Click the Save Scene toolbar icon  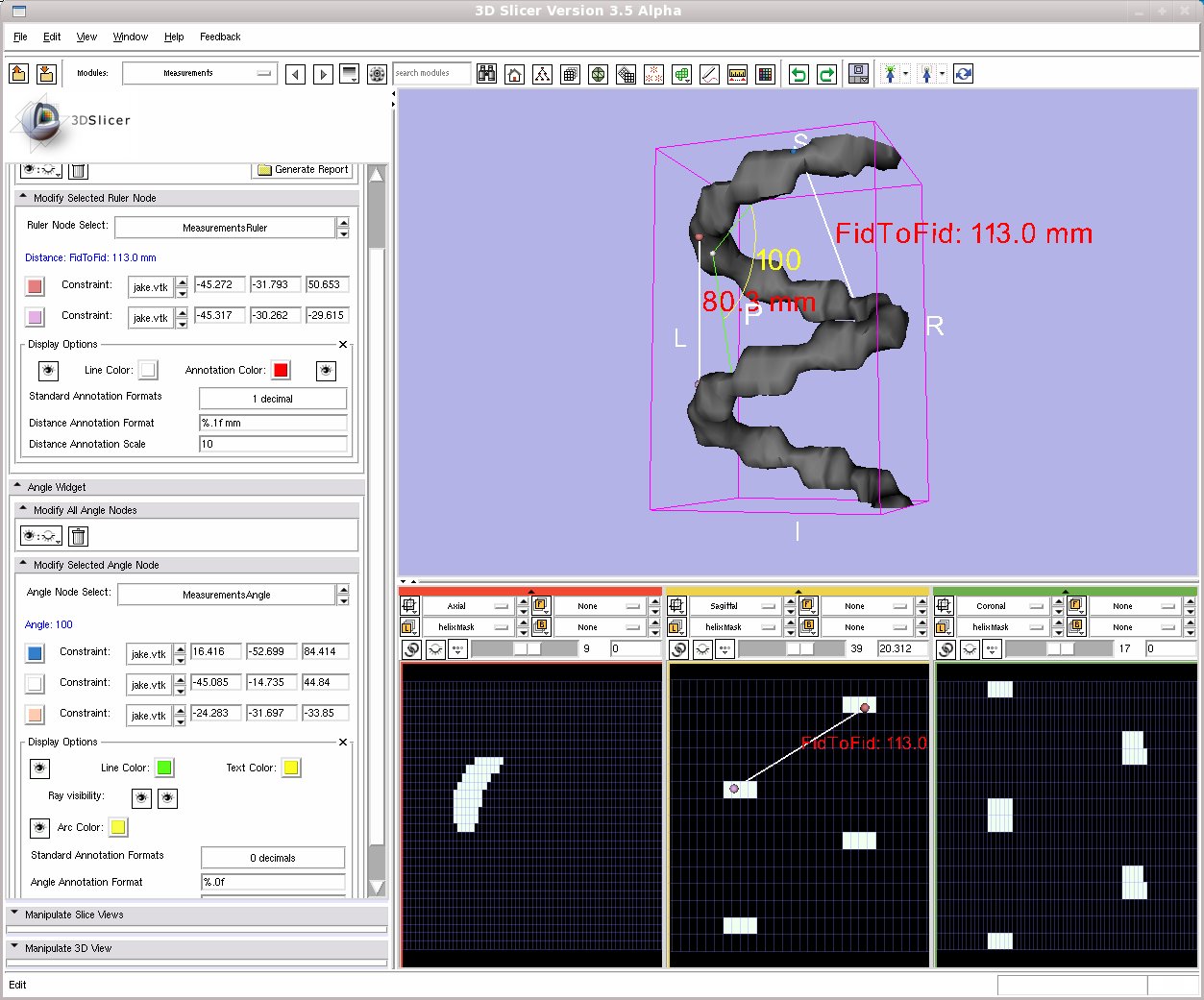coord(45,73)
